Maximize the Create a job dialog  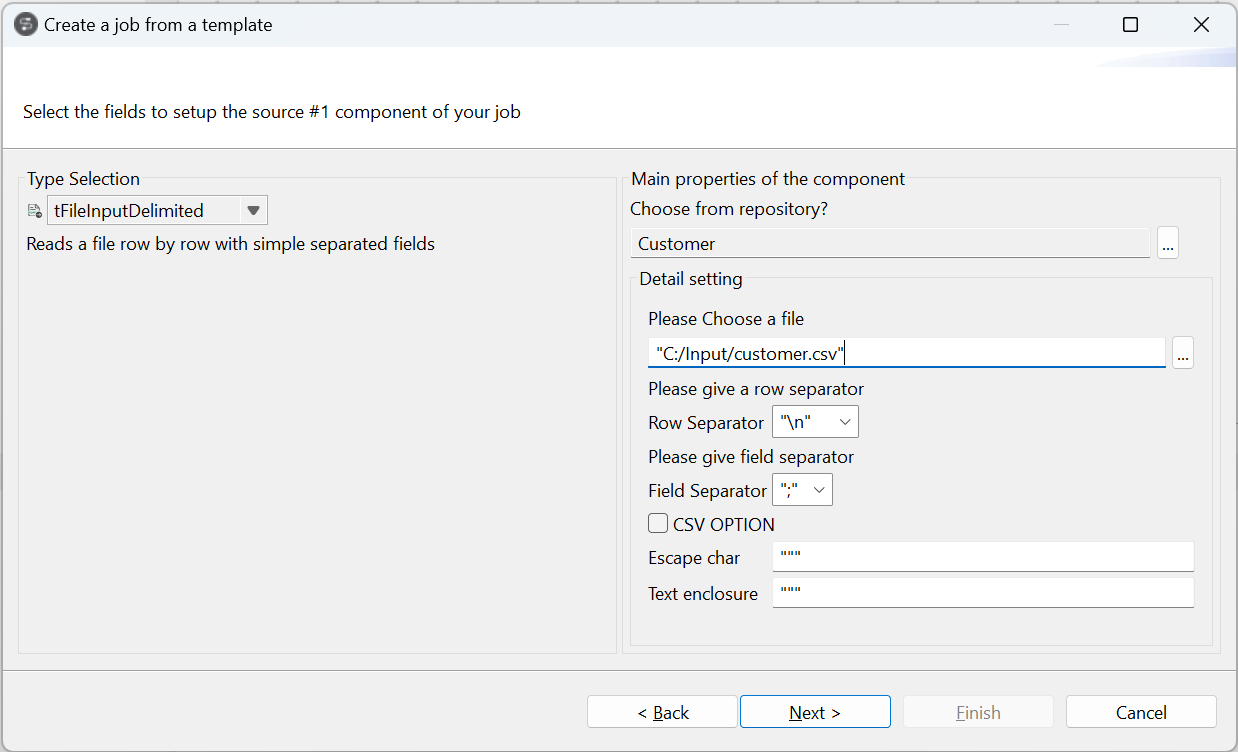point(1130,25)
